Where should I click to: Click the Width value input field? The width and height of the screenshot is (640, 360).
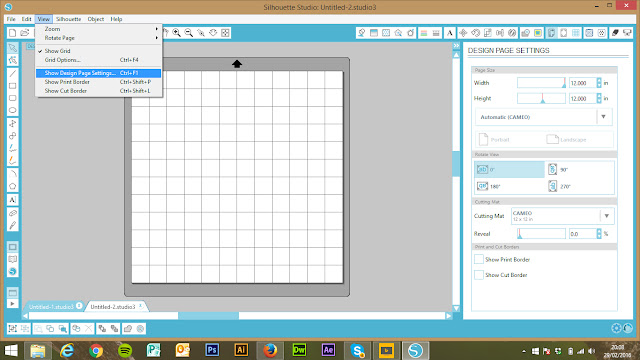point(582,83)
